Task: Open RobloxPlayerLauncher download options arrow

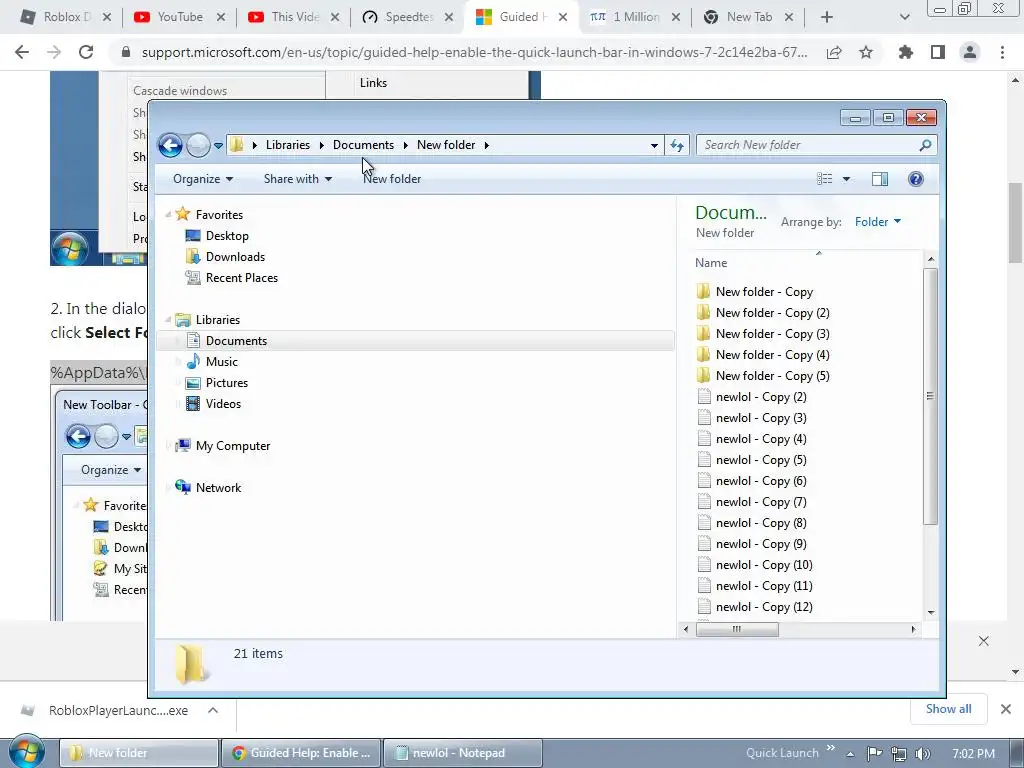Action: [x=213, y=711]
